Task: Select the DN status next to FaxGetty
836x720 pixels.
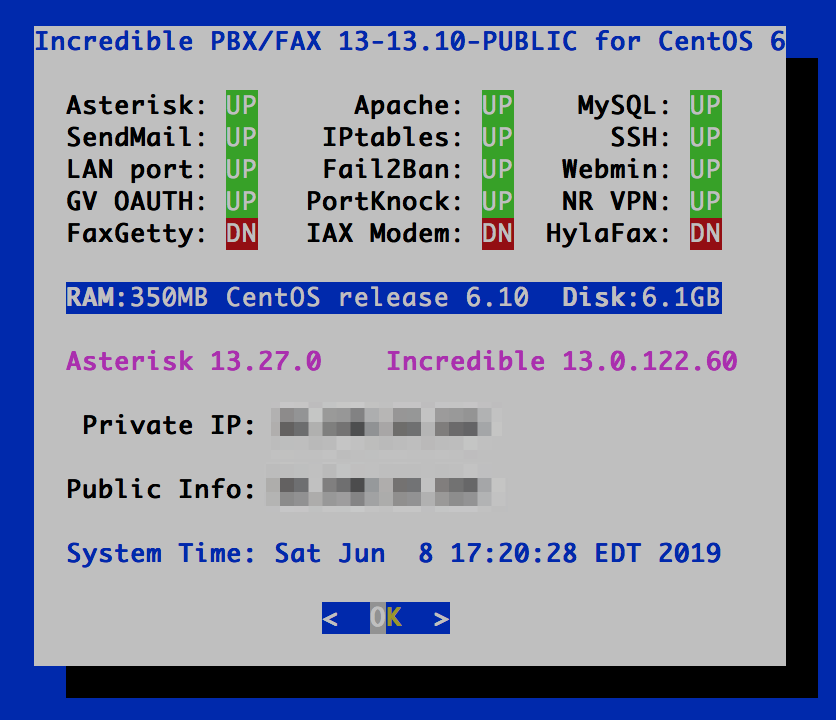Action: (242, 234)
